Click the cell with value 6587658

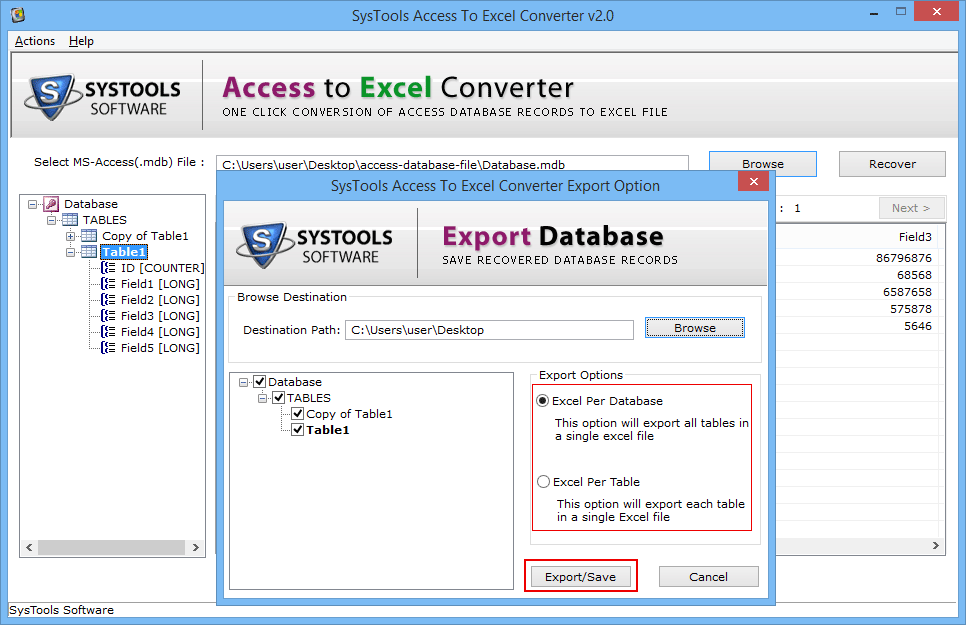[907, 292]
